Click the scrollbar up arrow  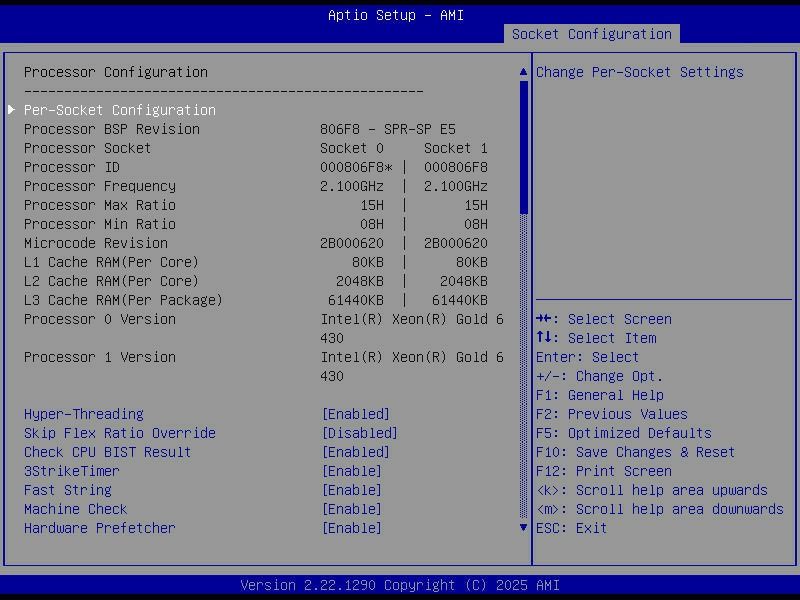click(x=523, y=72)
